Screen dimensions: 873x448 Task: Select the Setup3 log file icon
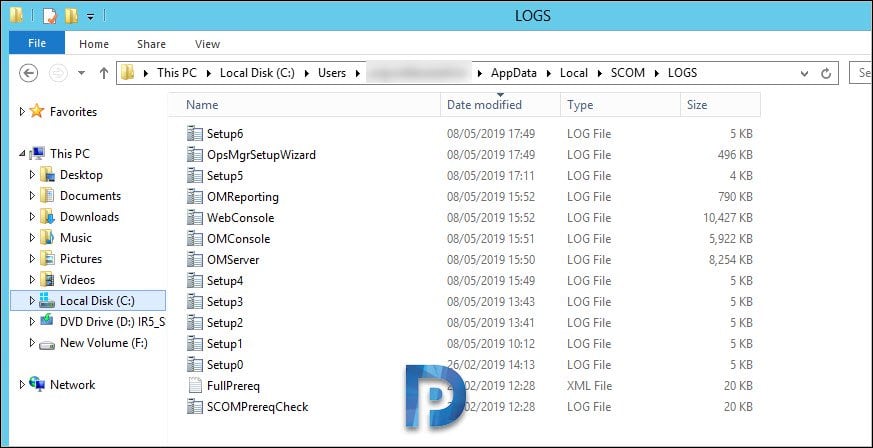click(x=194, y=302)
